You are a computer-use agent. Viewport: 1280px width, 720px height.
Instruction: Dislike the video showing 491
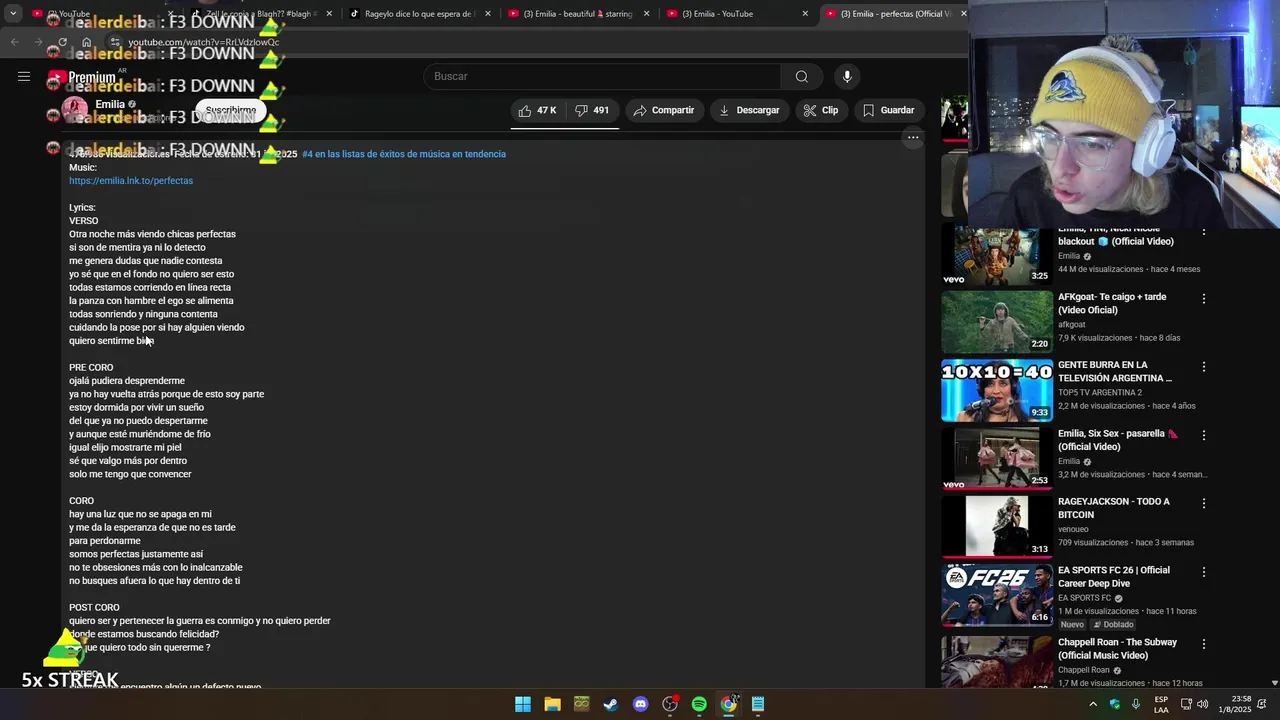(592, 110)
